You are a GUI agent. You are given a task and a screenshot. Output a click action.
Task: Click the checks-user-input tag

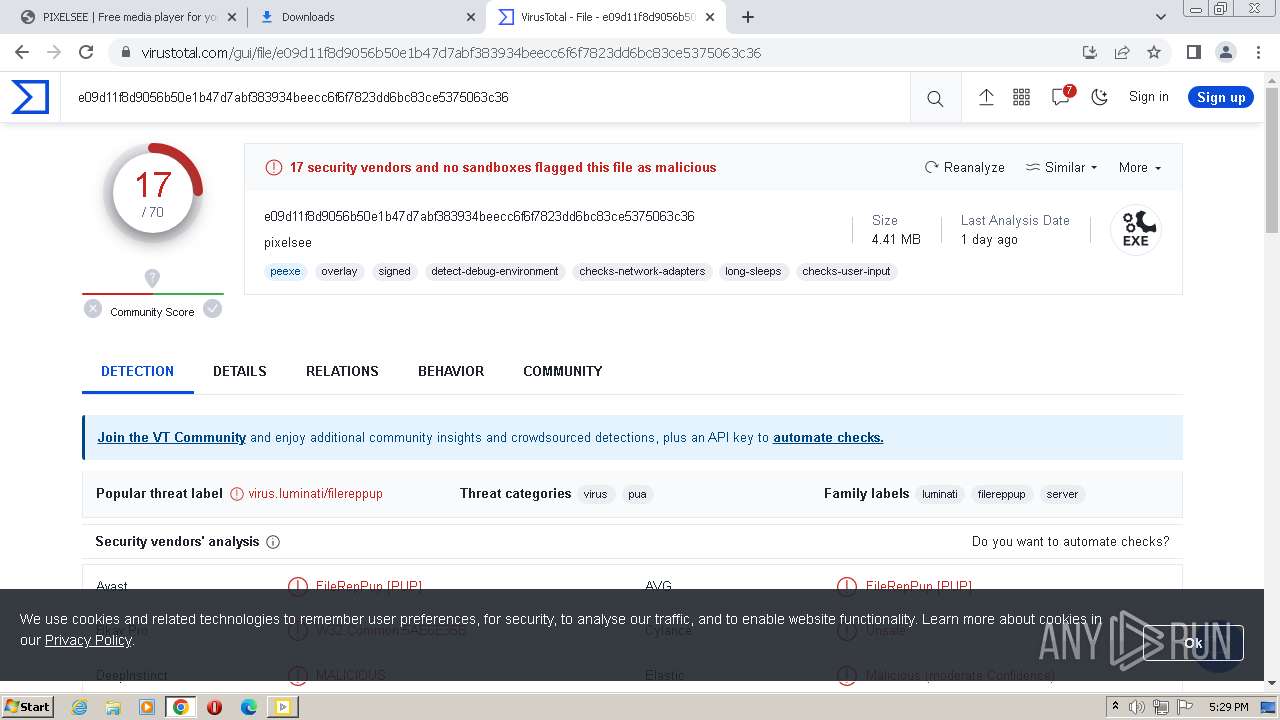(846, 271)
